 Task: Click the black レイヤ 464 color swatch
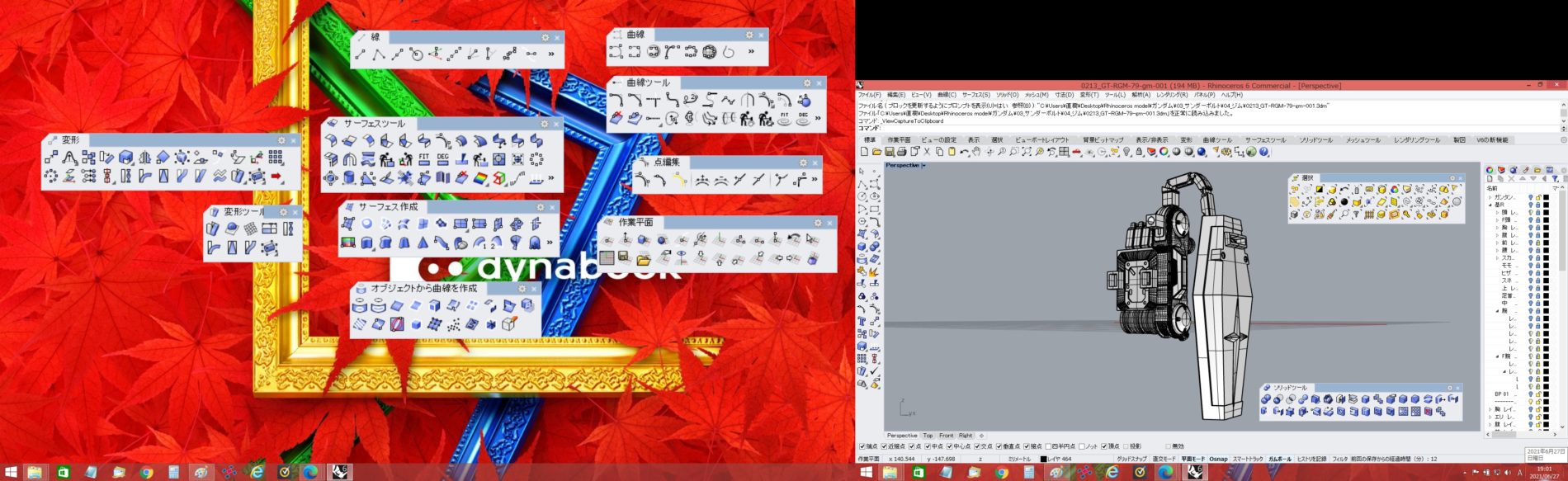click(x=1043, y=459)
